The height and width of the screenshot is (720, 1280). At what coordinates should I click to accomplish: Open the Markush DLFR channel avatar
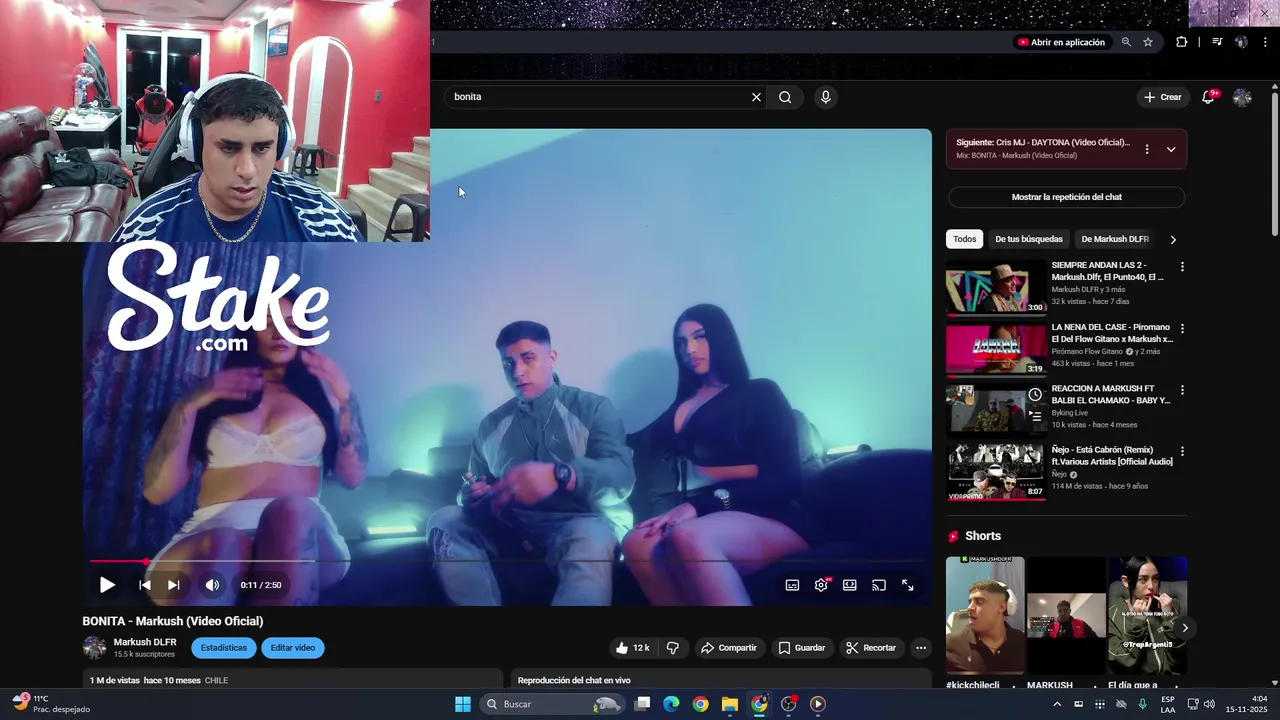pos(94,647)
